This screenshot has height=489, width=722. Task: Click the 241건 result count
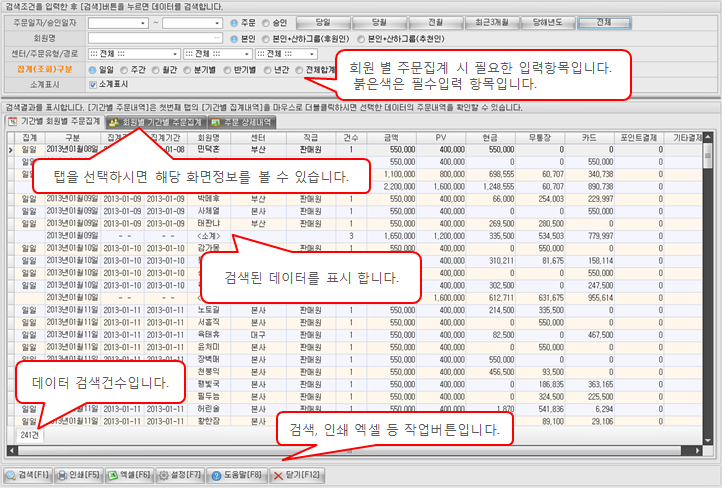pos(29,435)
